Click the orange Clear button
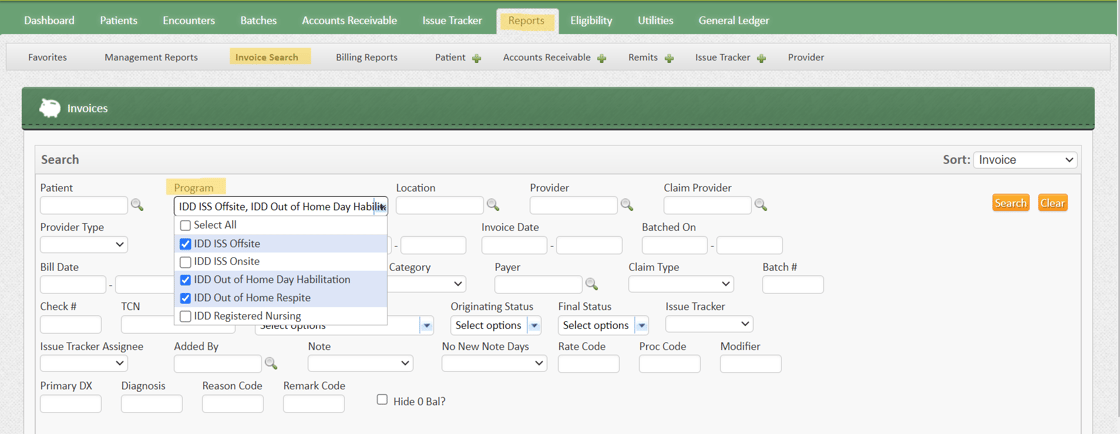Image resolution: width=1120 pixels, height=434 pixels. pyautogui.click(x=1053, y=203)
